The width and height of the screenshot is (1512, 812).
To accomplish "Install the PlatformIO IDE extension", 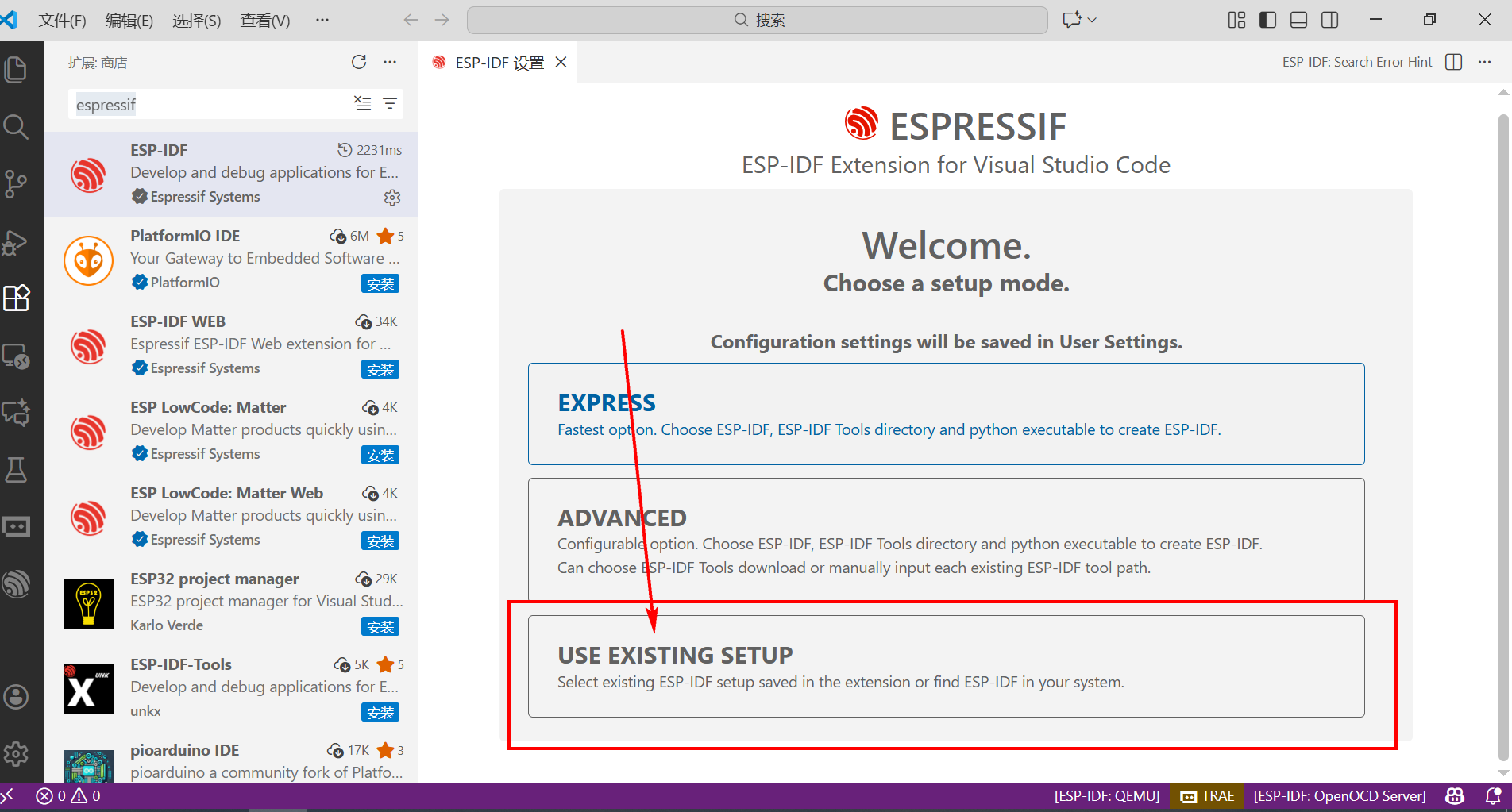I will click(x=380, y=283).
